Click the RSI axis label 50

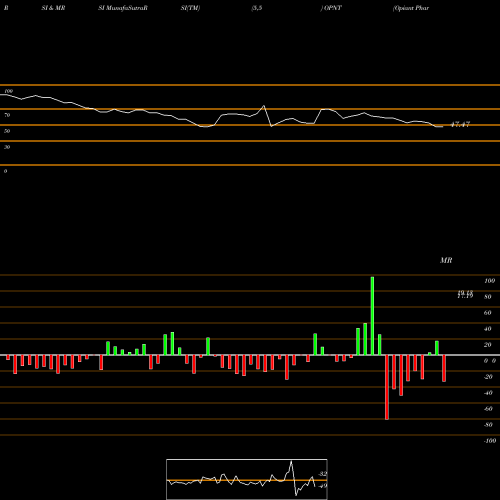7,131
